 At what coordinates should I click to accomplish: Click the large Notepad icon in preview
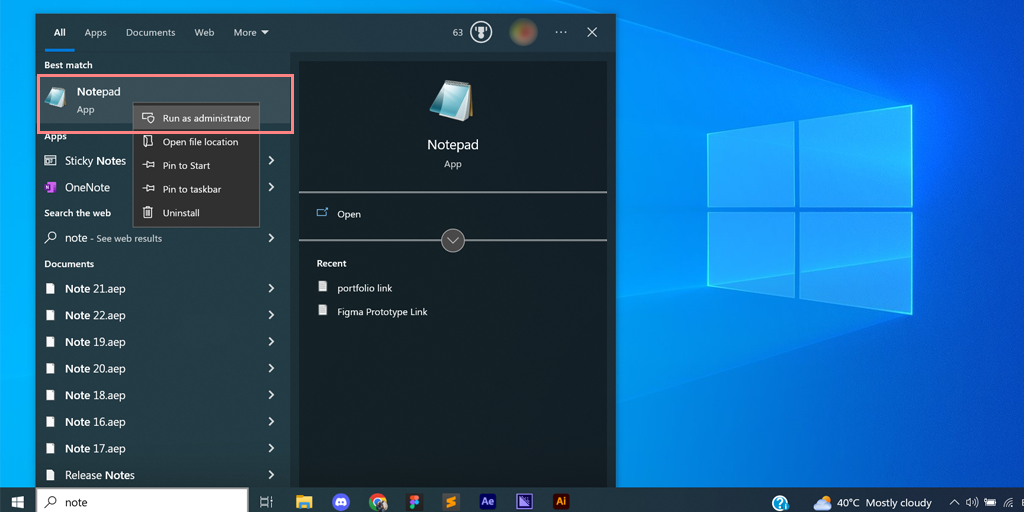pyautogui.click(x=452, y=101)
